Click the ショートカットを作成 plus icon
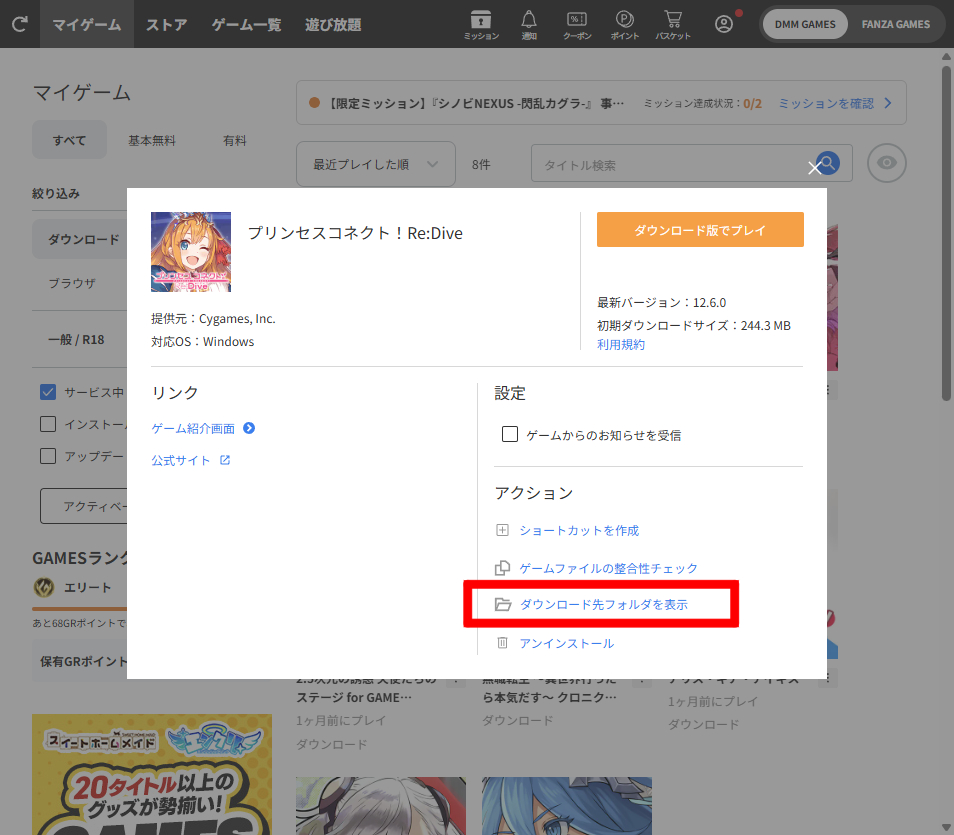954x835 pixels. [x=502, y=530]
